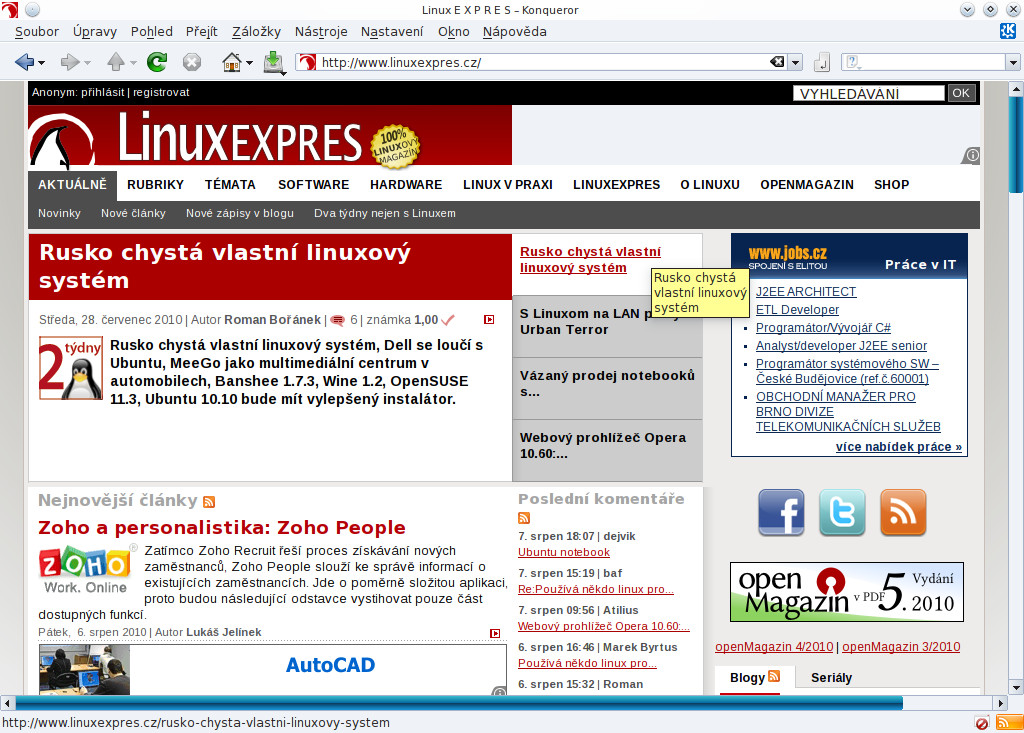Open the ETL Developer job link
The width and height of the screenshot is (1024, 733).
(x=797, y=310)
